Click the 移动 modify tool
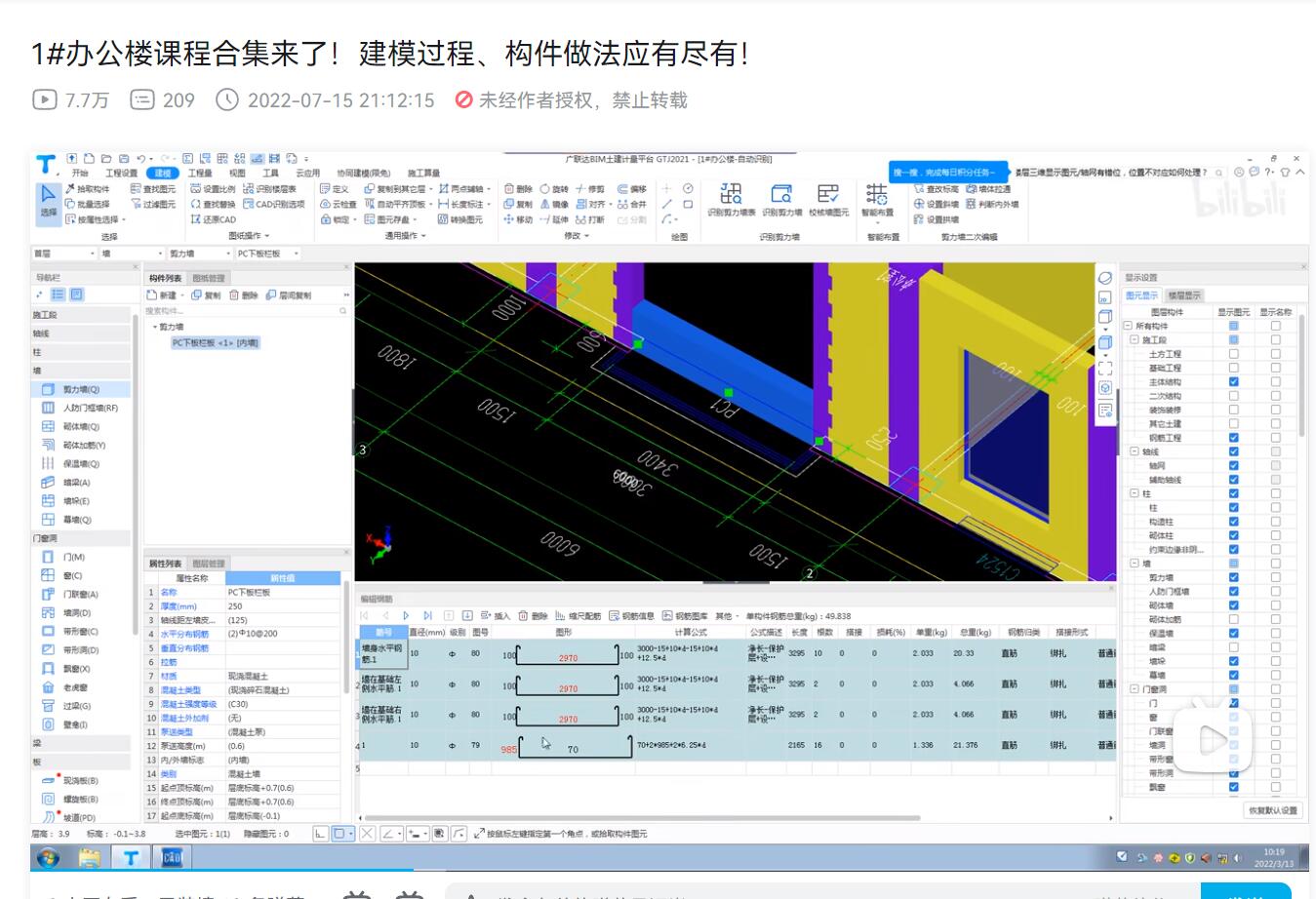 pos(518,219)
